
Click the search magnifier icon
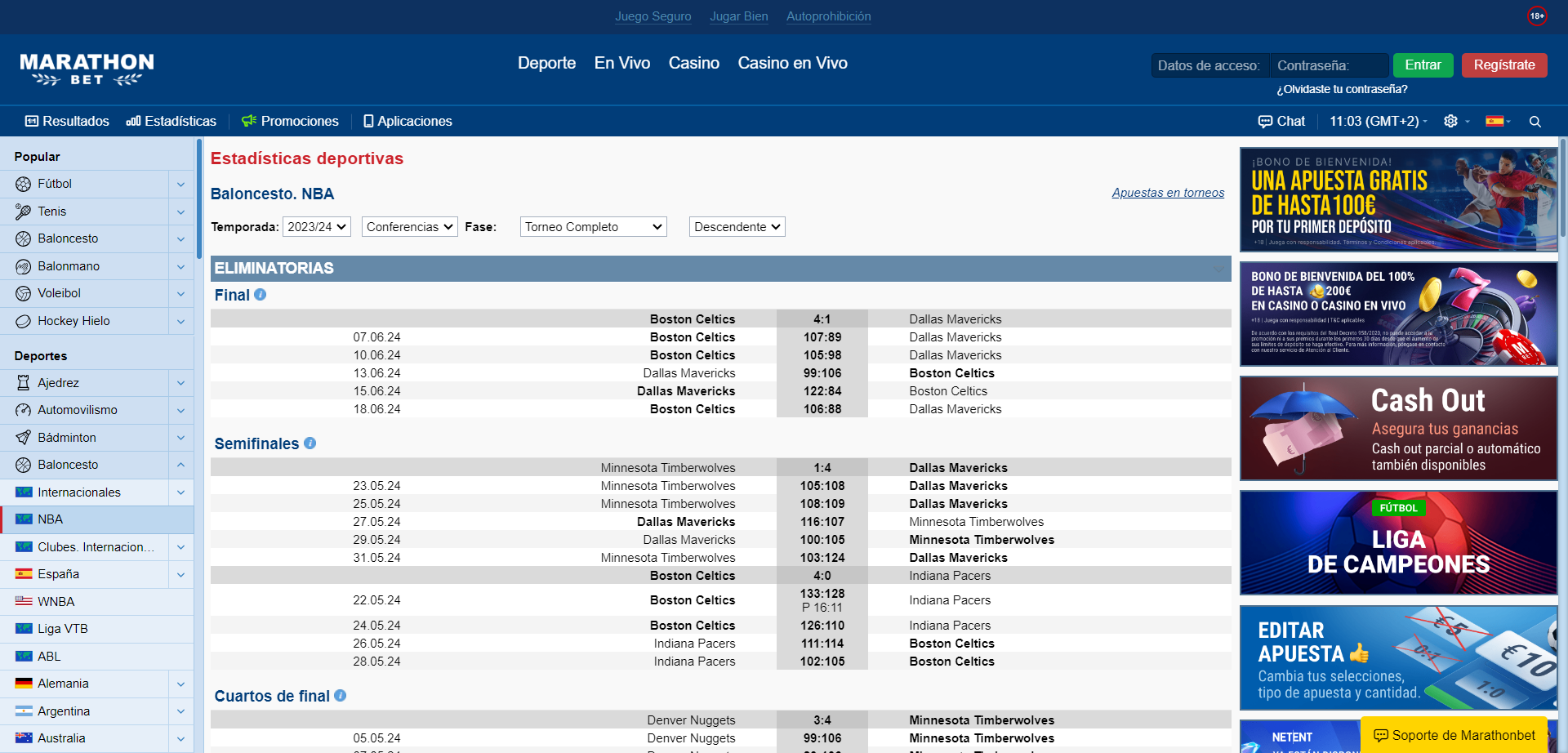click(1535, 122)
